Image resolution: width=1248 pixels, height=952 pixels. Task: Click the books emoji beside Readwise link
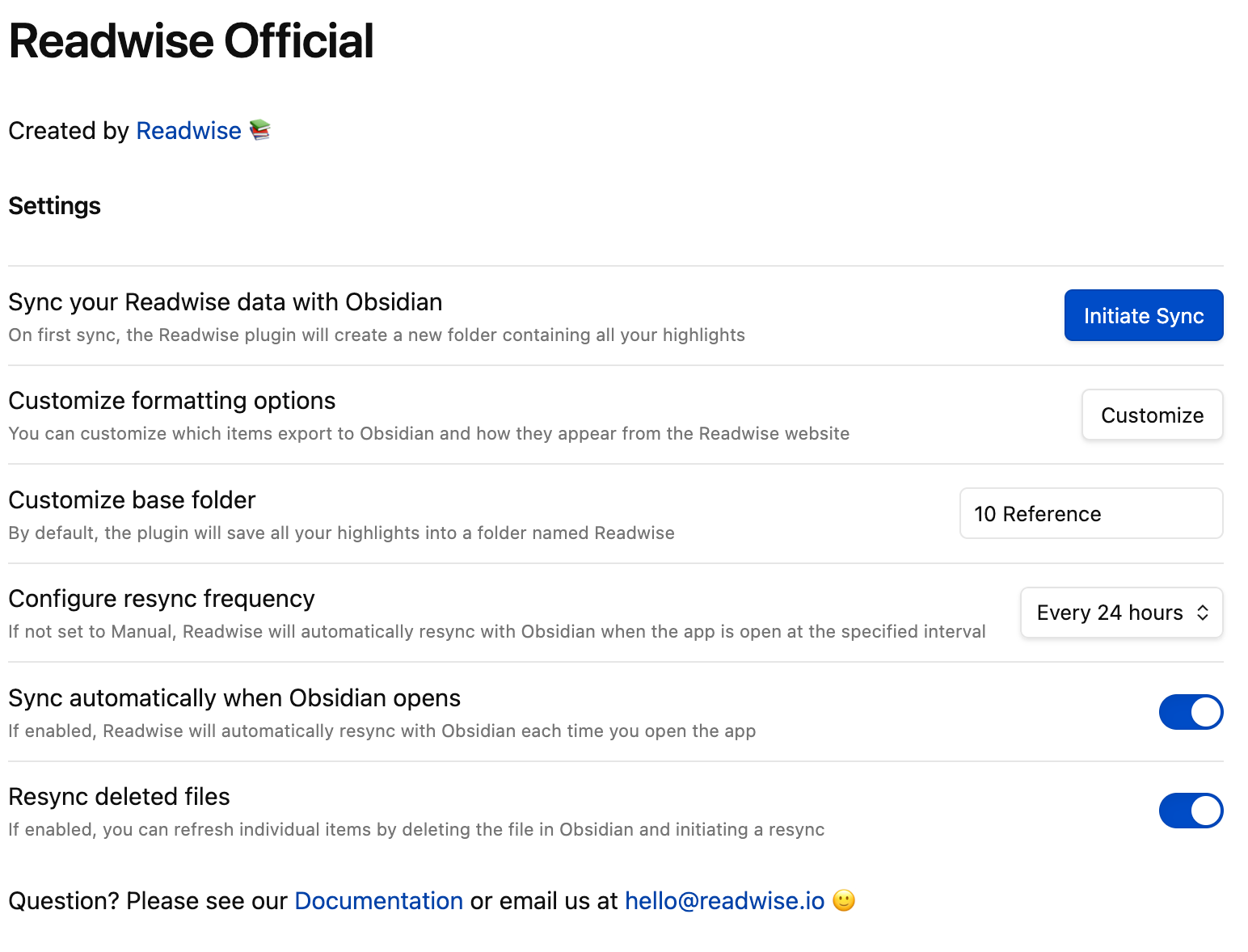coord(259,130)
